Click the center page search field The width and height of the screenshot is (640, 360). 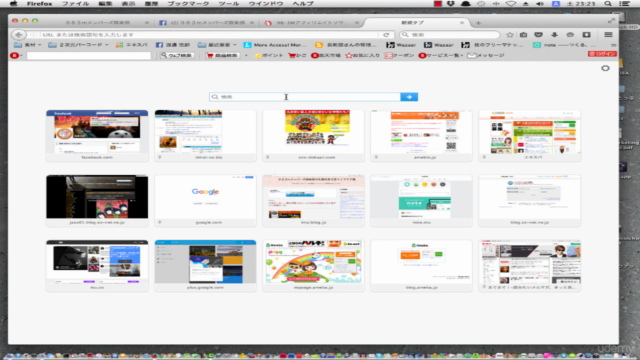304,97
